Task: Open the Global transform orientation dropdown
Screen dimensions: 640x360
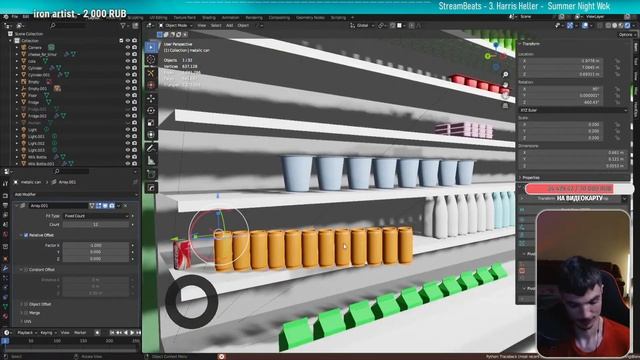Action: tap(362, 26)
